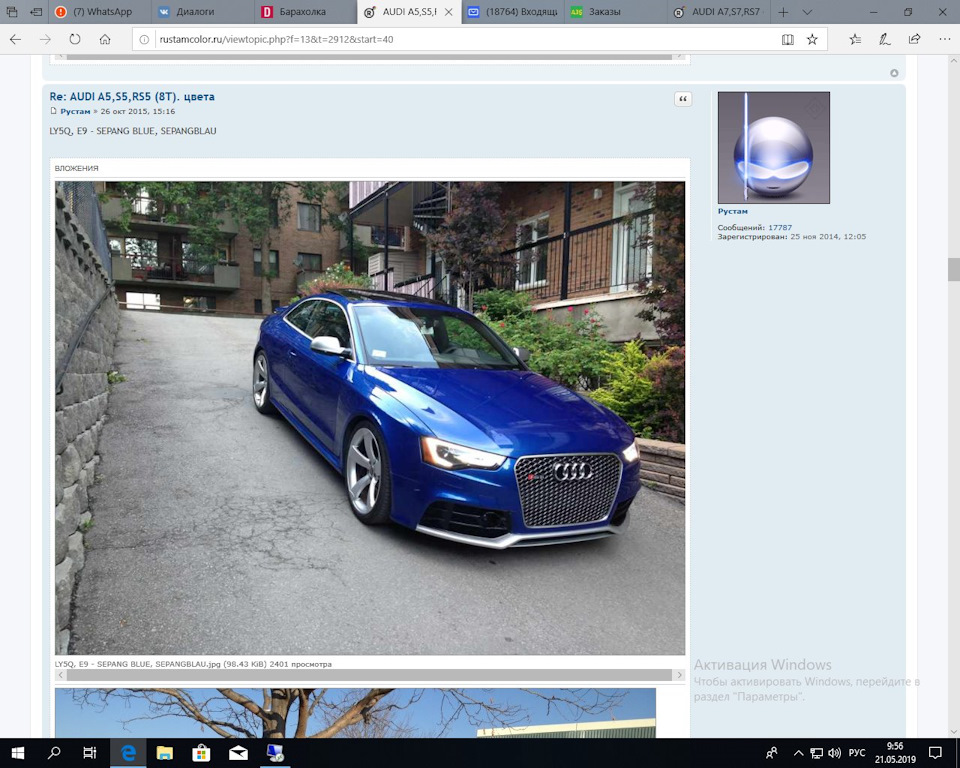Open the favorites hub list icon
This screenshot has height=768, width=960.
point(855,39)
